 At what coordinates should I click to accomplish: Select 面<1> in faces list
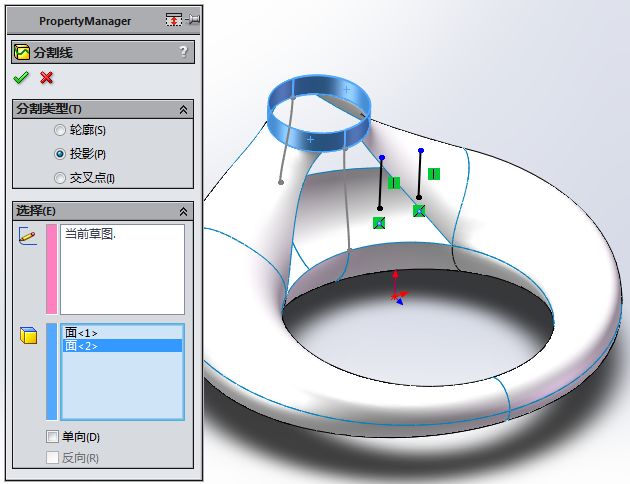(x=123, y=333)
